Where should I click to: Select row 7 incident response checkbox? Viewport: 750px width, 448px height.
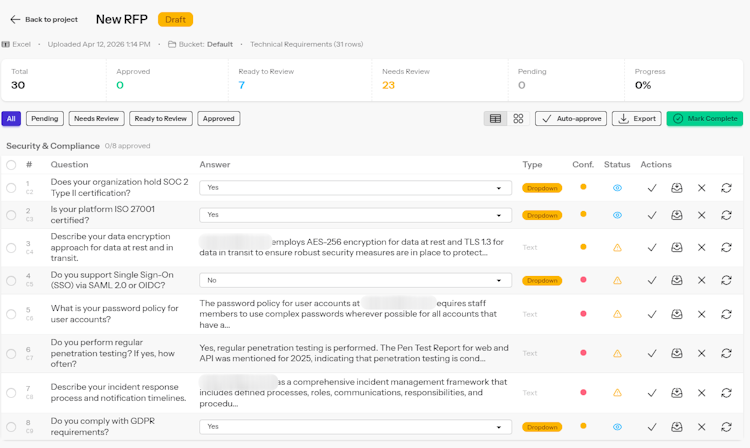tap(11, 393)
